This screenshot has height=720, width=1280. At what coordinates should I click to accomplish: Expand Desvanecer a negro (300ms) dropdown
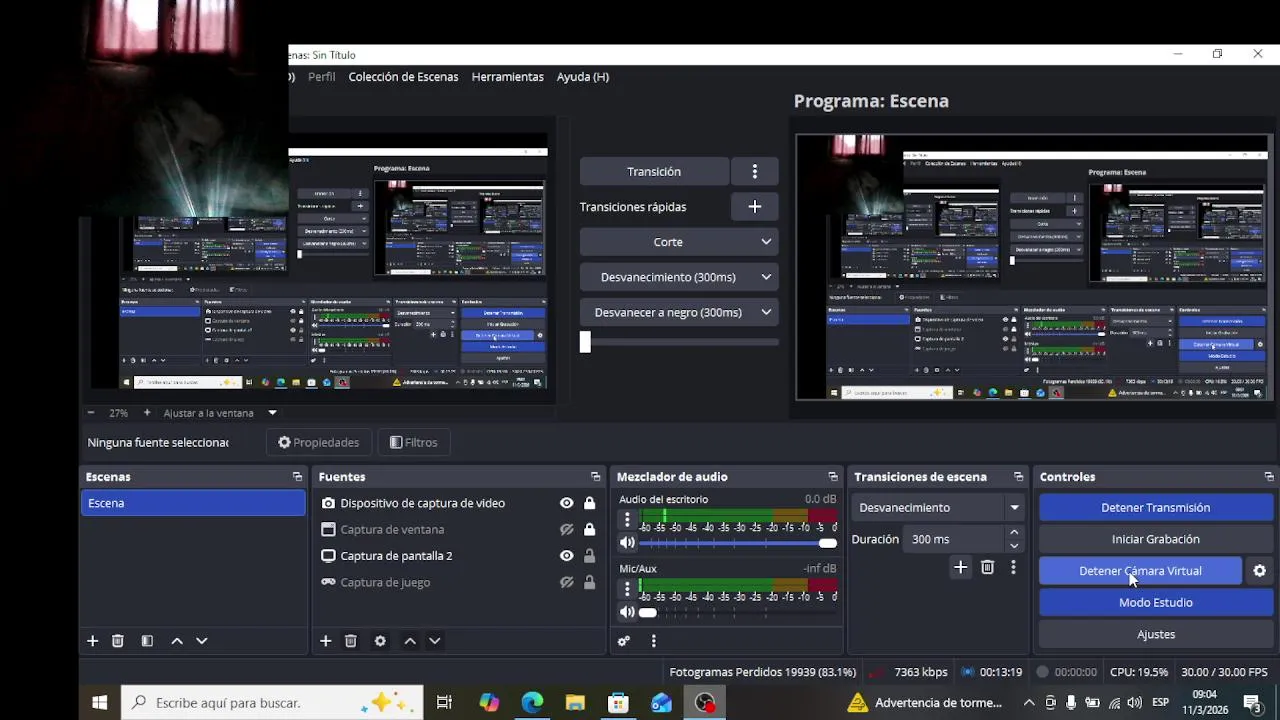click(x=766, y=312)
